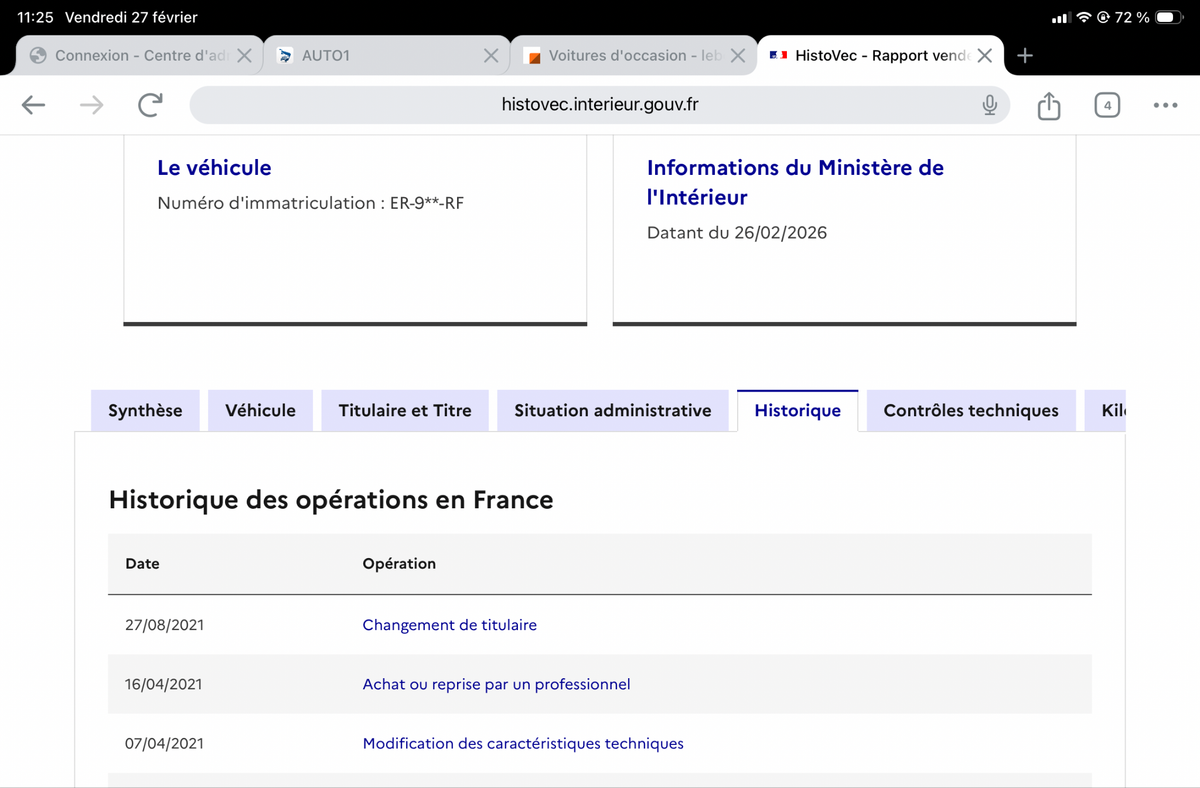Tap the histovec.interieur.gouv.fr address field
Image resolution: width=1200 pixels, height=788 pixels.
[600, 105]
